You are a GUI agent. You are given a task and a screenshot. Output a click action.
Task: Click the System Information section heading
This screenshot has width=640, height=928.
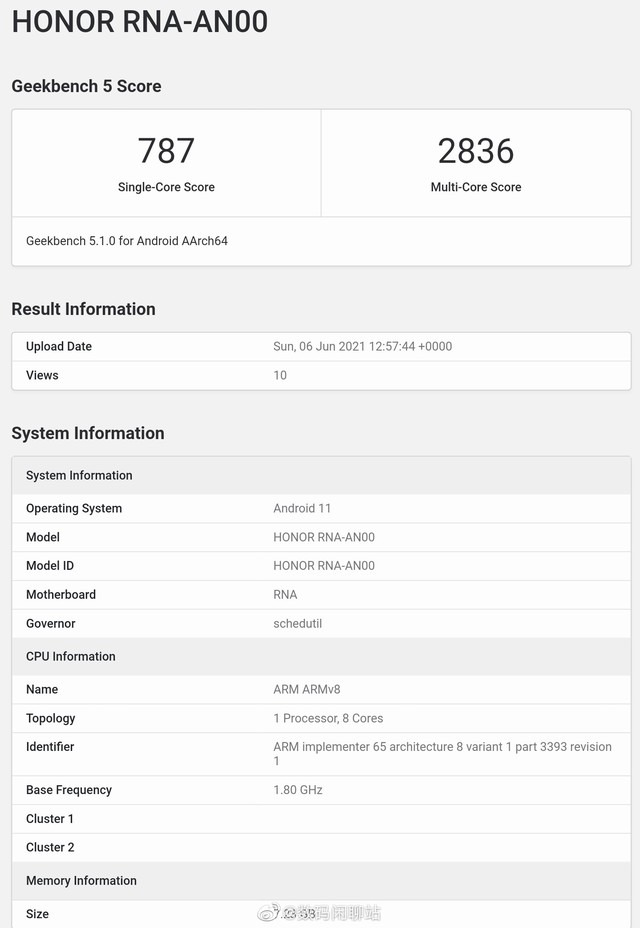click(88, 433)
